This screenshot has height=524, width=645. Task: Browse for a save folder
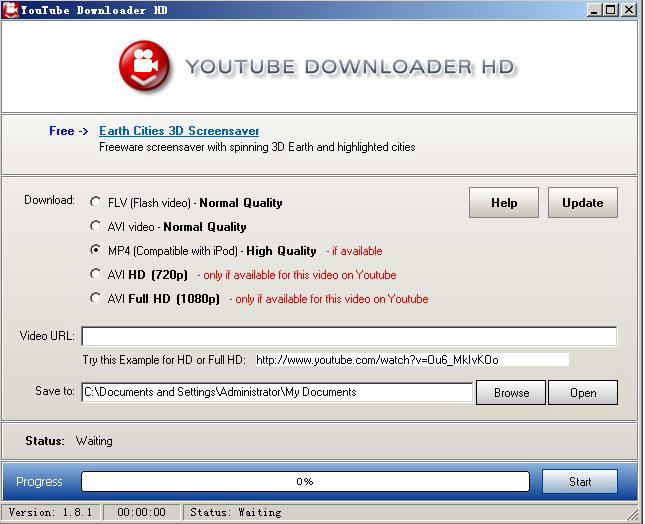coord(511,393)
